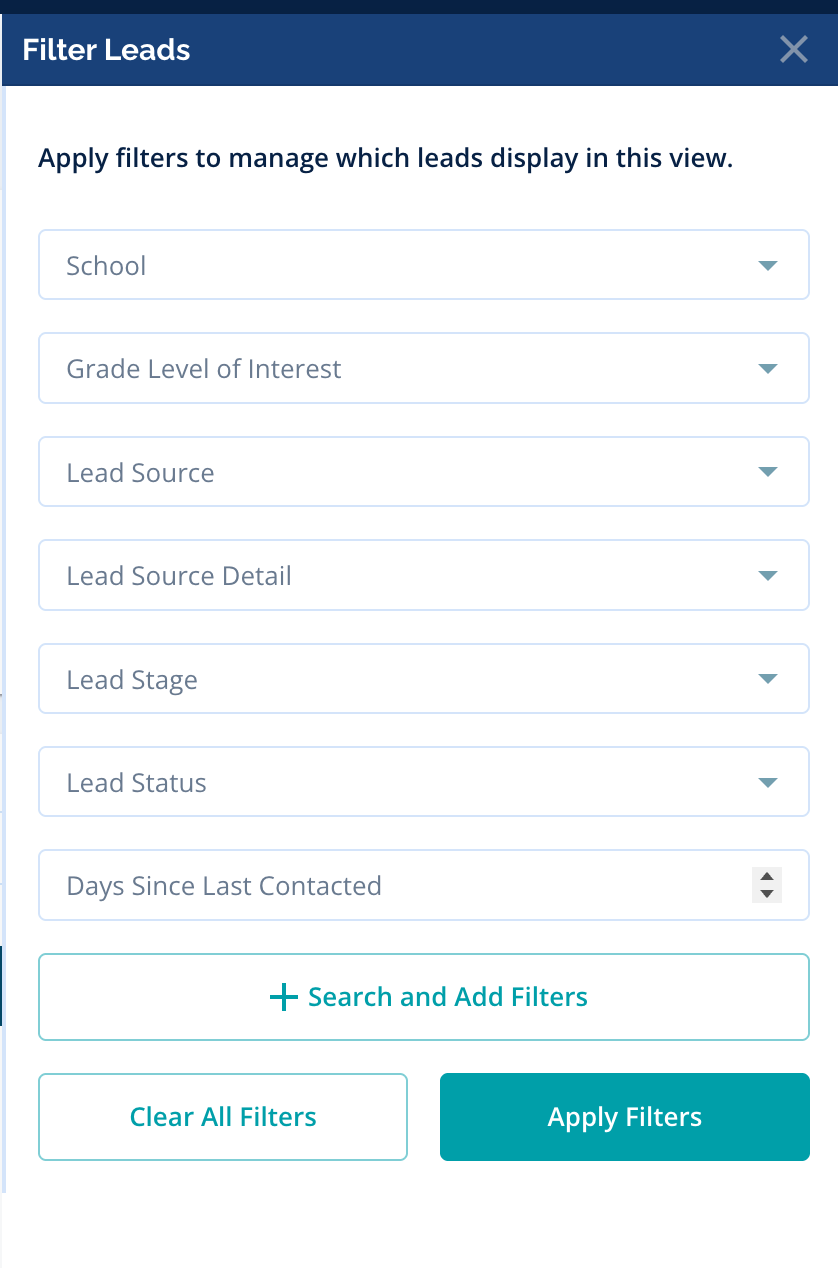Close the Filter Leads panel
This screenshot has width=838, height=1268.
(x=793, y=49)
